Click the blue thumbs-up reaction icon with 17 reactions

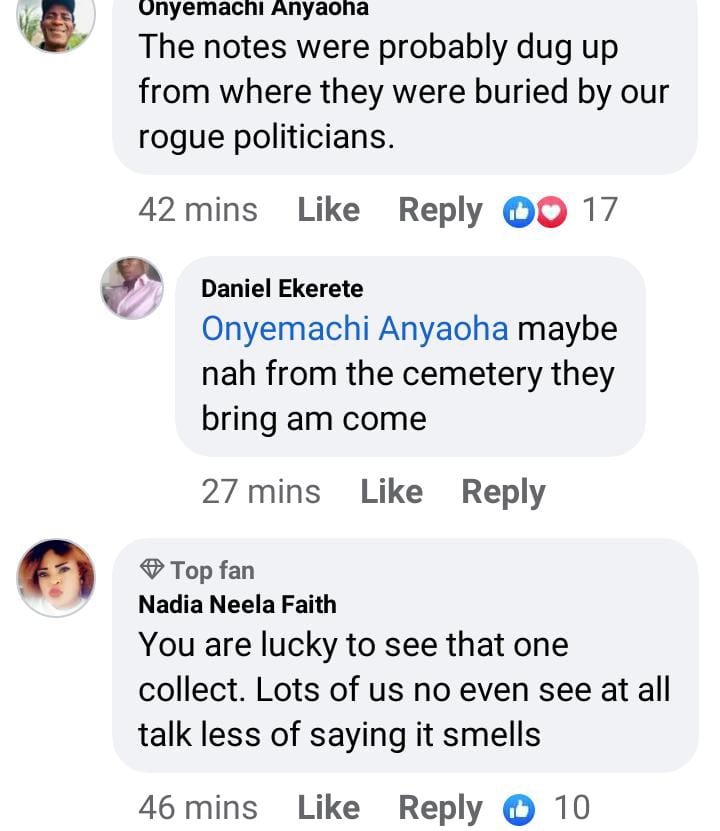pos(519,211)
